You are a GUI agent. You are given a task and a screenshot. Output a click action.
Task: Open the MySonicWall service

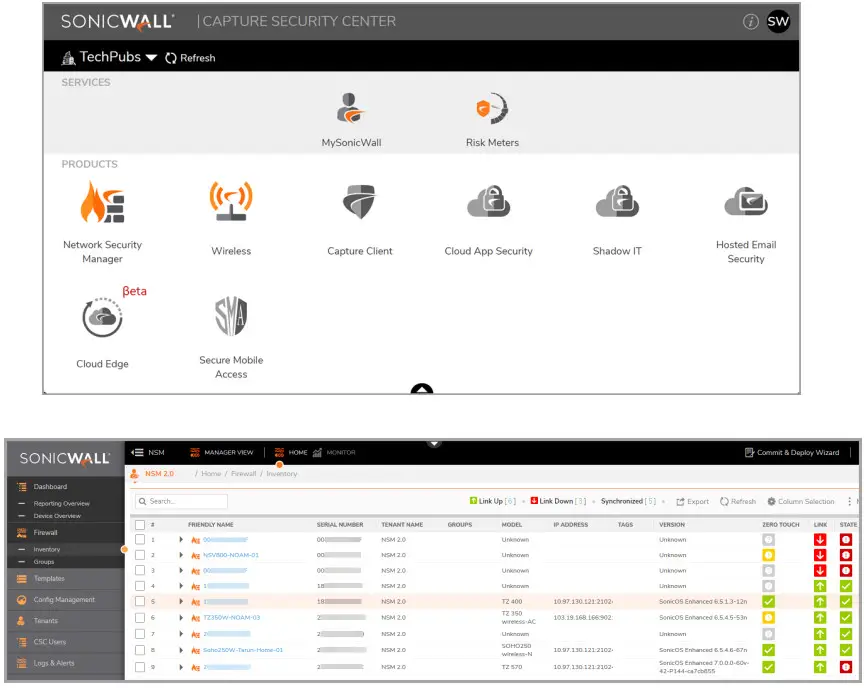(352, 110)
